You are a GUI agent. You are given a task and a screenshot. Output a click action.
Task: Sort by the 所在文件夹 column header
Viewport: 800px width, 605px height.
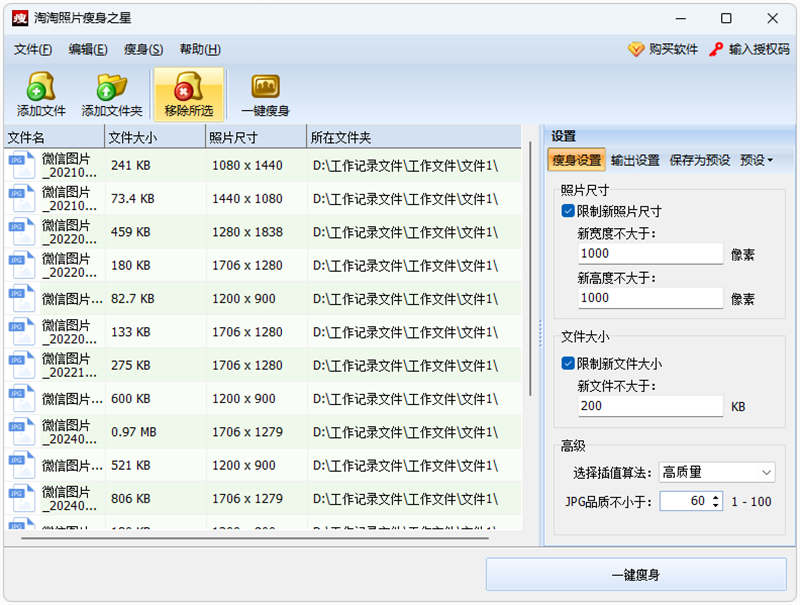(414, 137)
